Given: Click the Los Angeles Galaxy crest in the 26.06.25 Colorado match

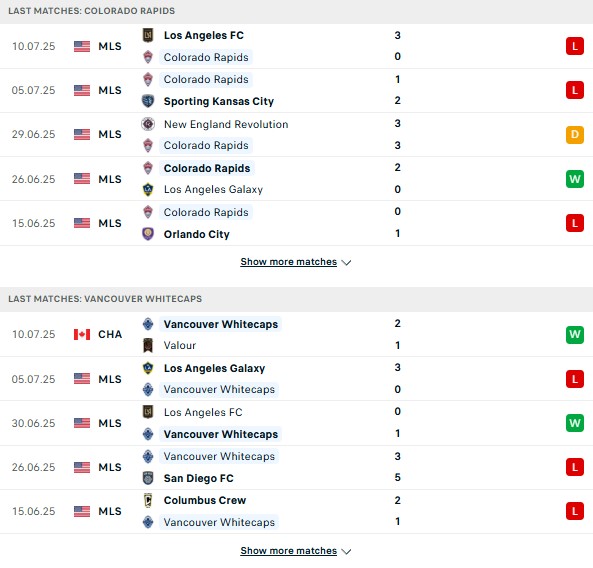Looking at the screenshot, I should coord(148,189).
